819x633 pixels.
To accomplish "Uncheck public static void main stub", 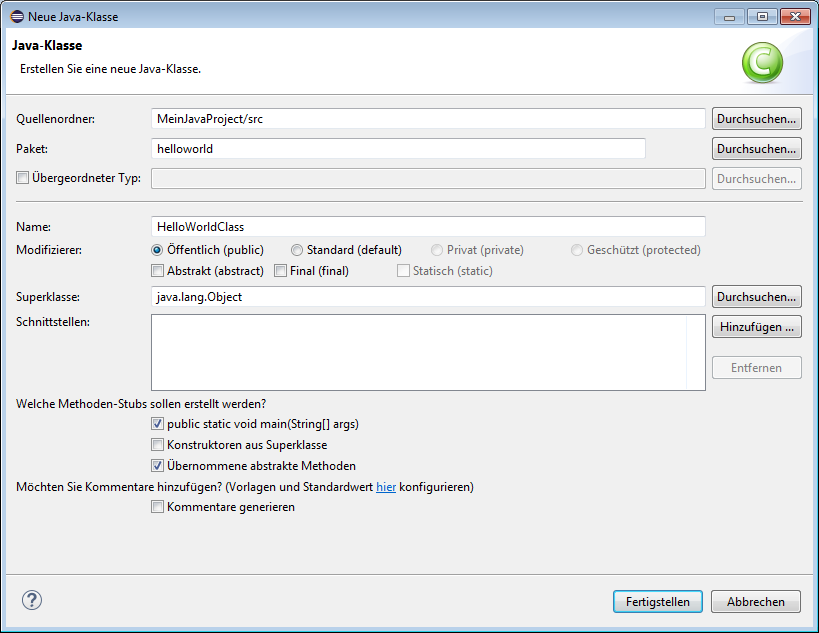I will 157,424.
